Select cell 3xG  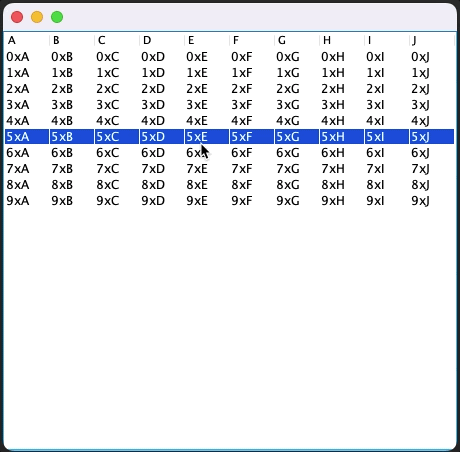[297, 105]
